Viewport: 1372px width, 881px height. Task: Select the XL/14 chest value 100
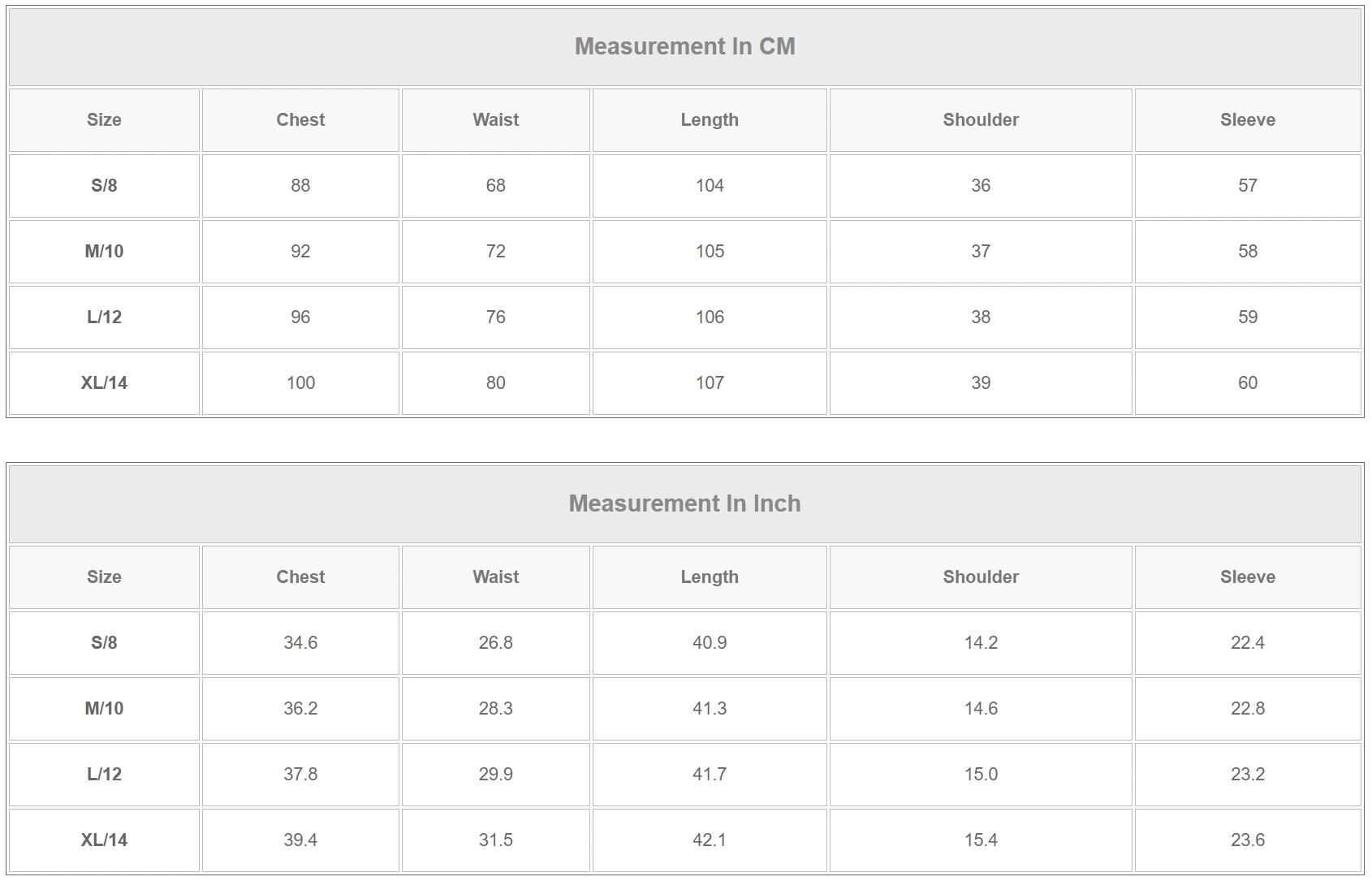click(300, 383)
